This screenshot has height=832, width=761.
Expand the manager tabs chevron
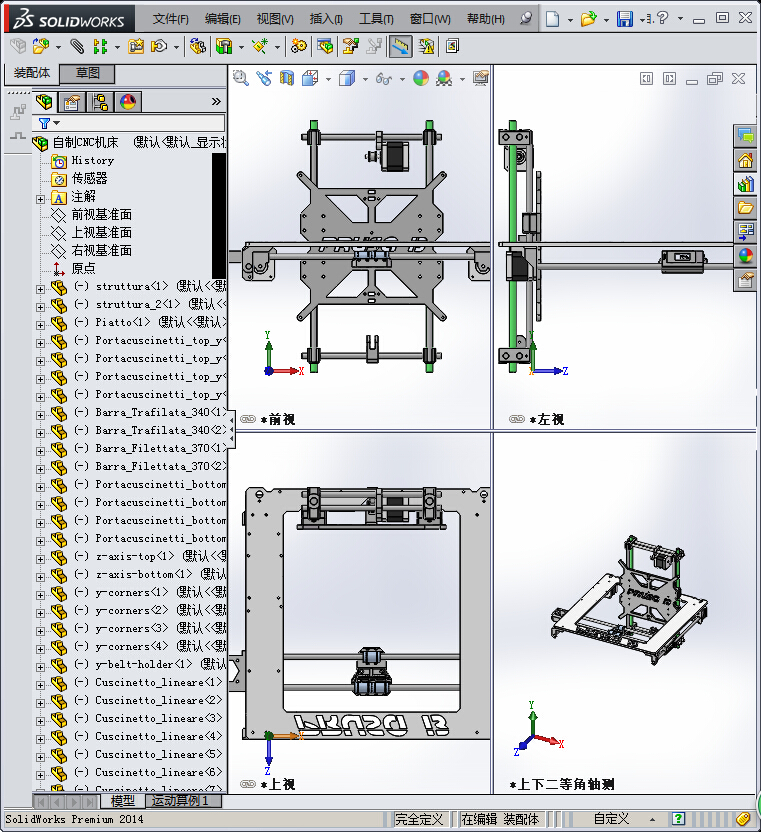click(216, 101)
